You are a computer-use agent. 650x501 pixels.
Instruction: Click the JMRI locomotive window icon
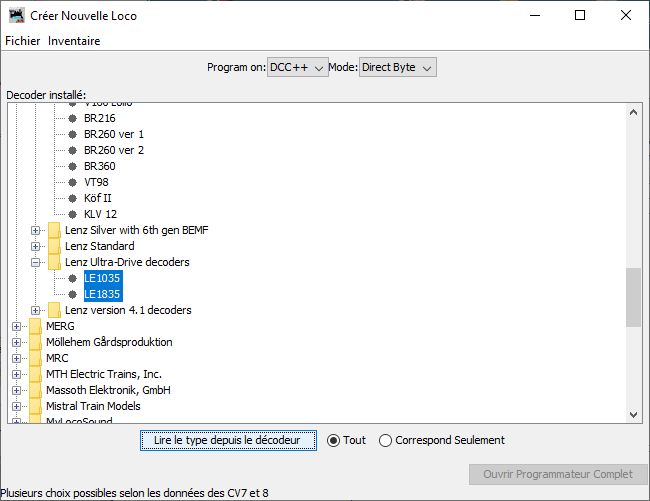coord(17,16)
